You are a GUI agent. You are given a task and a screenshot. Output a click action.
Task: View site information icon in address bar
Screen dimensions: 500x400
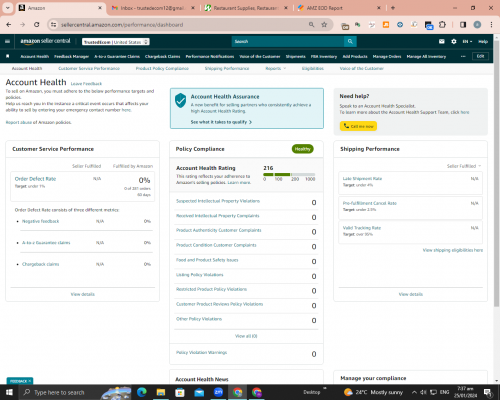53,25
